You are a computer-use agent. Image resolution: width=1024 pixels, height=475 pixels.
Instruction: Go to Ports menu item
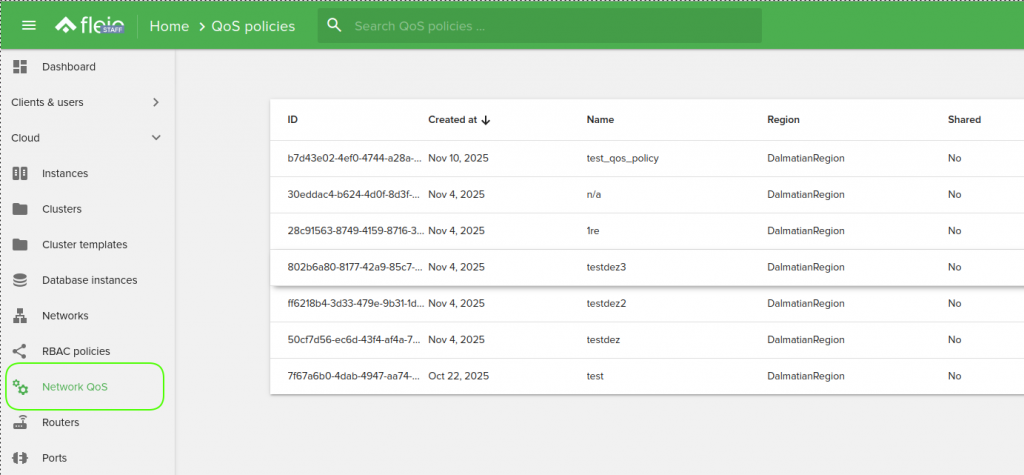[x=55, y=458]
